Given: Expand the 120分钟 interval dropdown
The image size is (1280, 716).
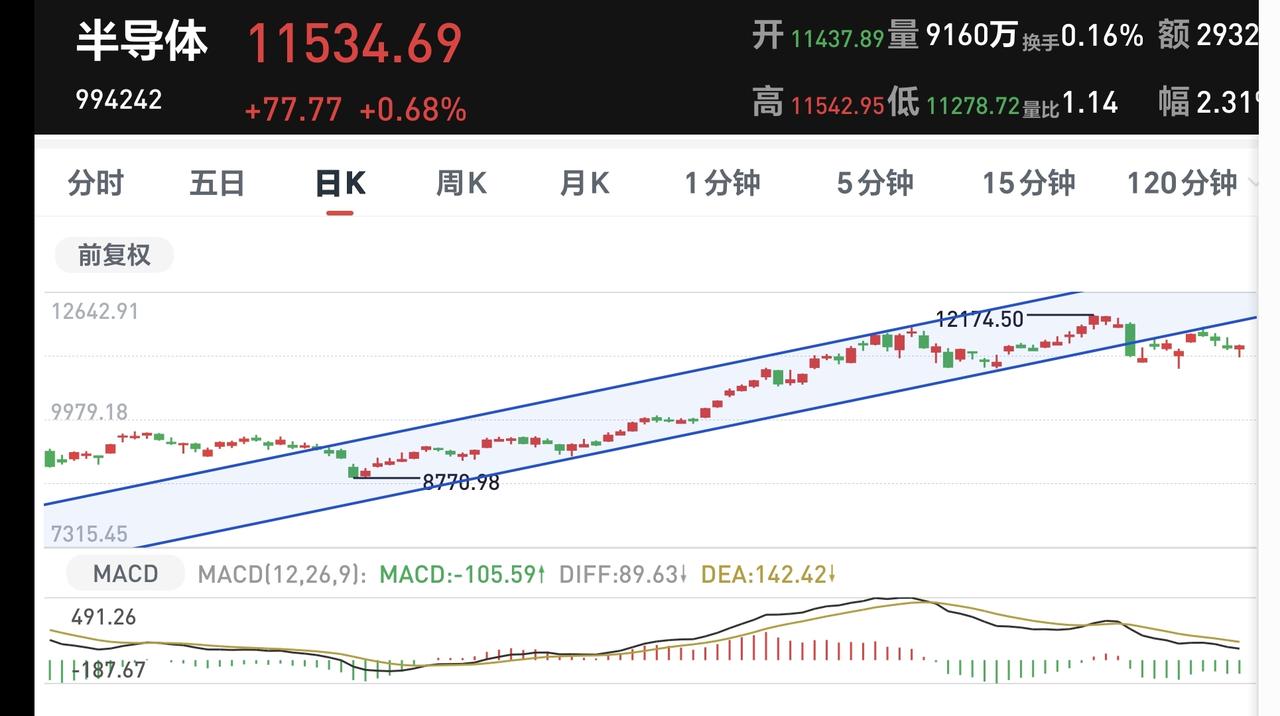Looking at the screenshot, I should 1189,183.
